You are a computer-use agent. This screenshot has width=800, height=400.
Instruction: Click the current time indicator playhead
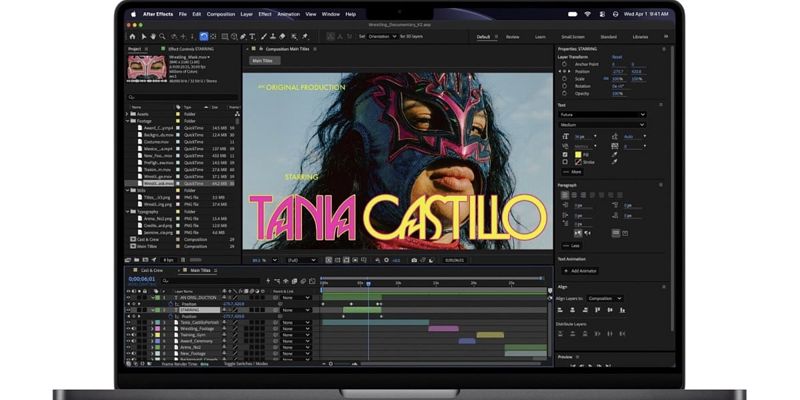368,284
